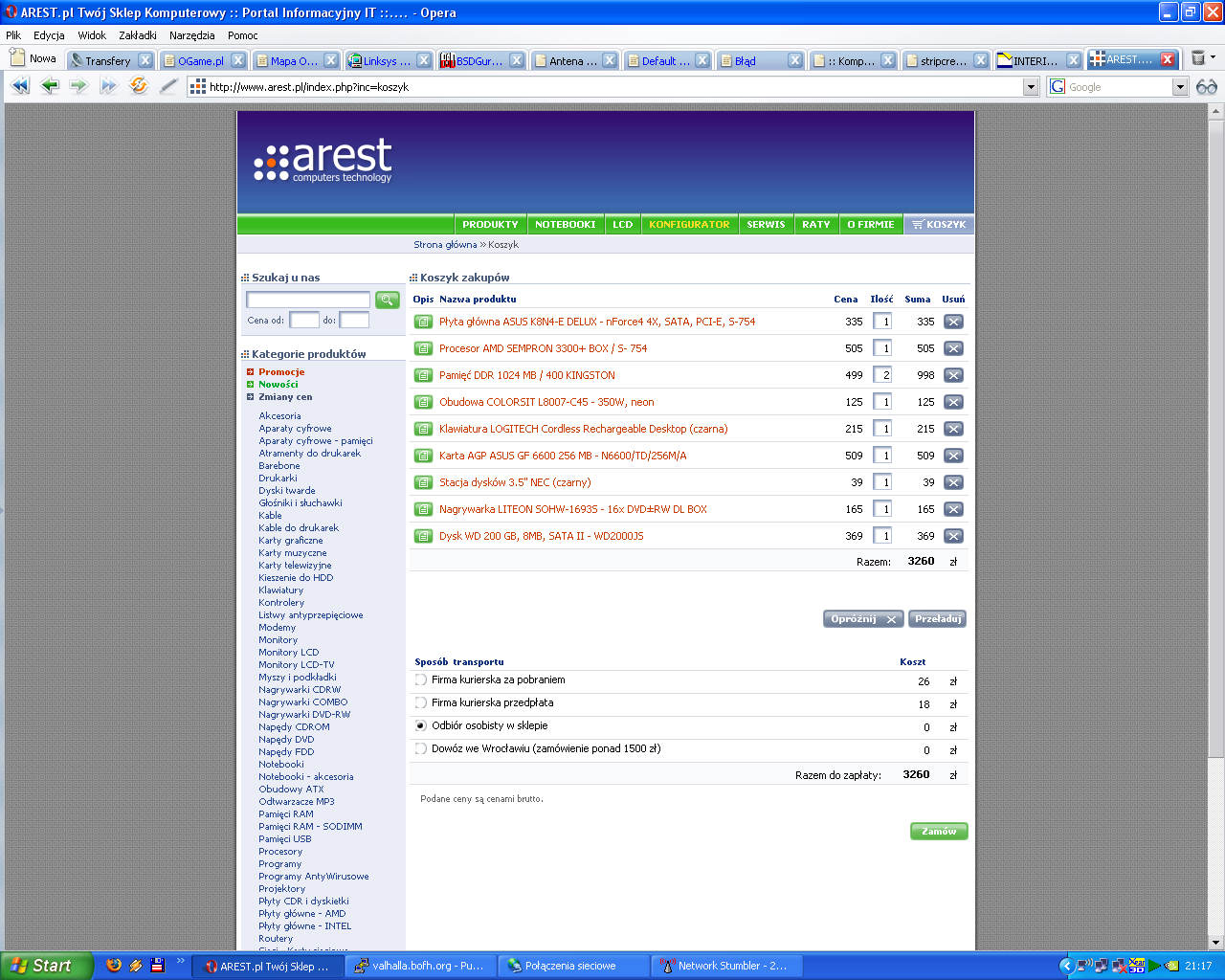
Task: Open the closed tabs trash icon
Action: coord(1198,58)
